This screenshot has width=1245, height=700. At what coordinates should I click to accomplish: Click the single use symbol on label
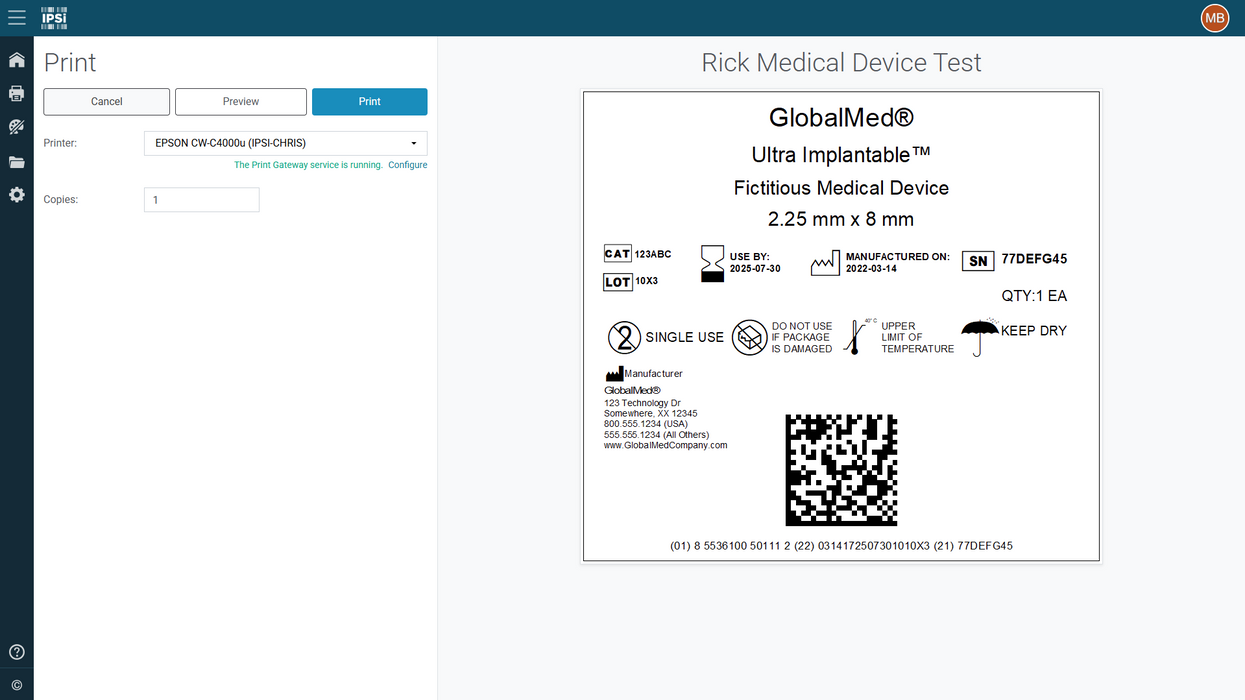coord(624,337)
